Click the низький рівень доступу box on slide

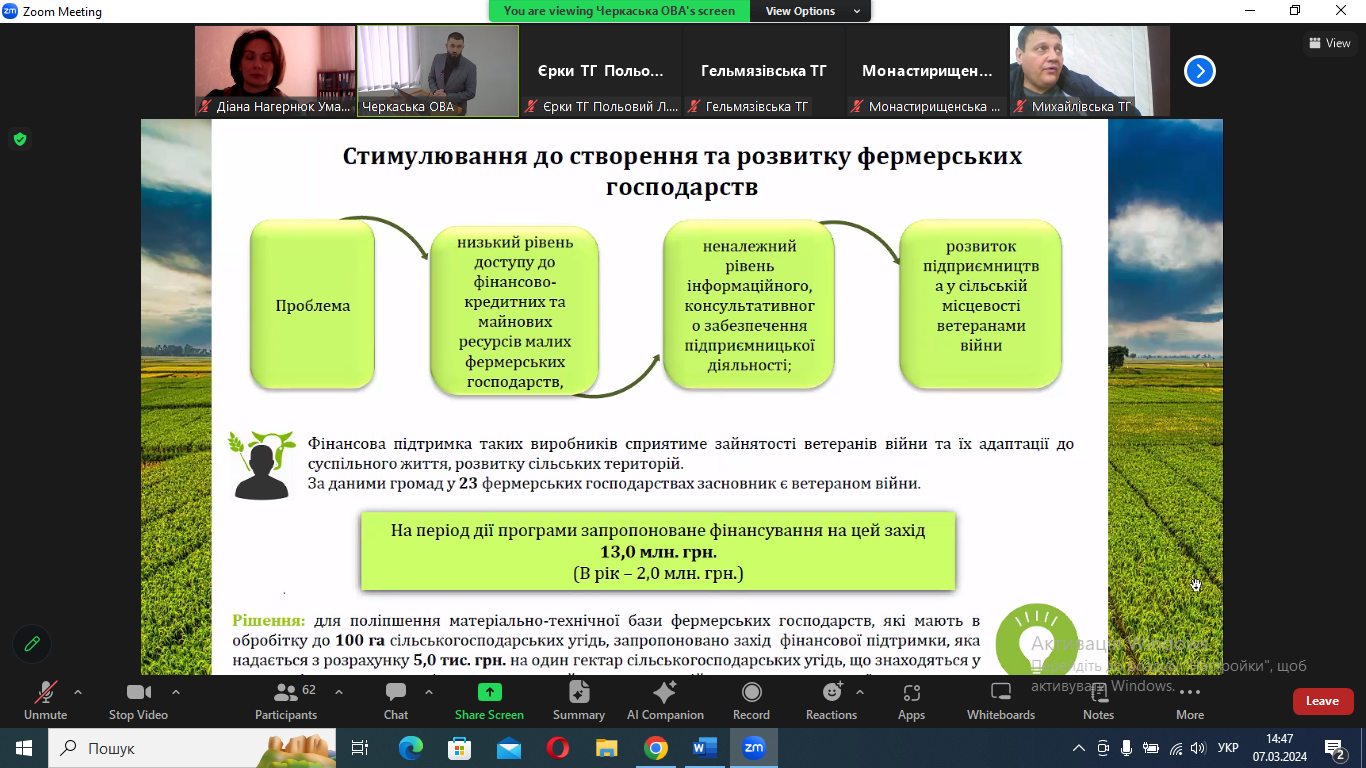(x=514, y=310)
